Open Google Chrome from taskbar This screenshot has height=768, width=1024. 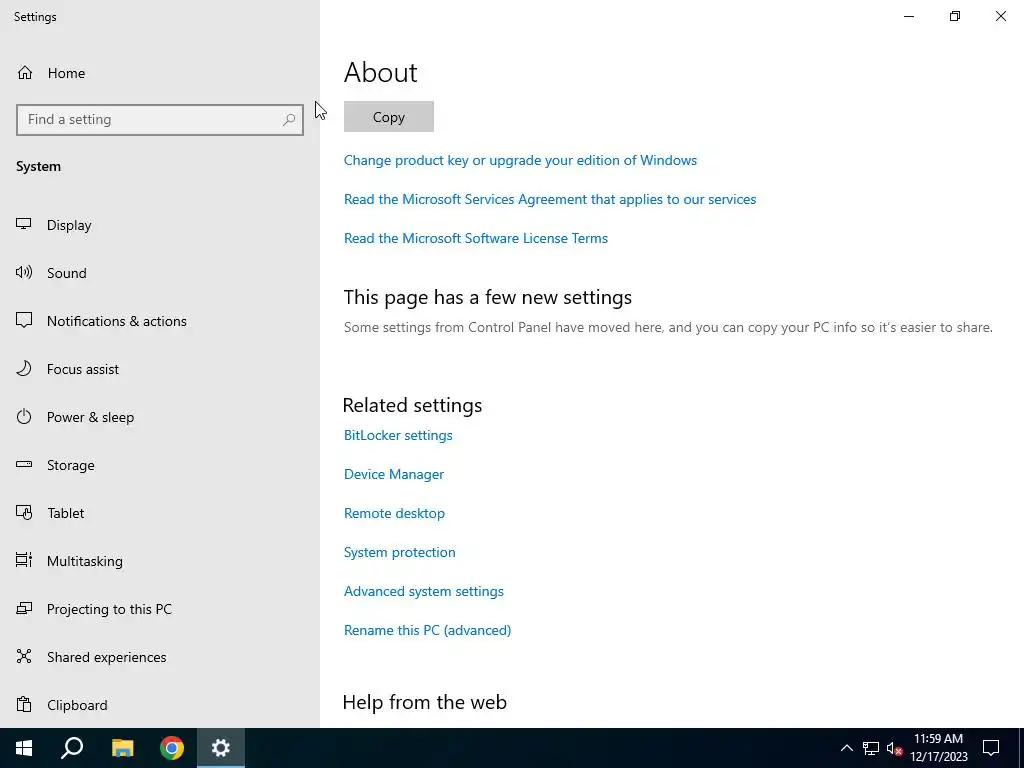pyautogui.click(x=172, y=748)
